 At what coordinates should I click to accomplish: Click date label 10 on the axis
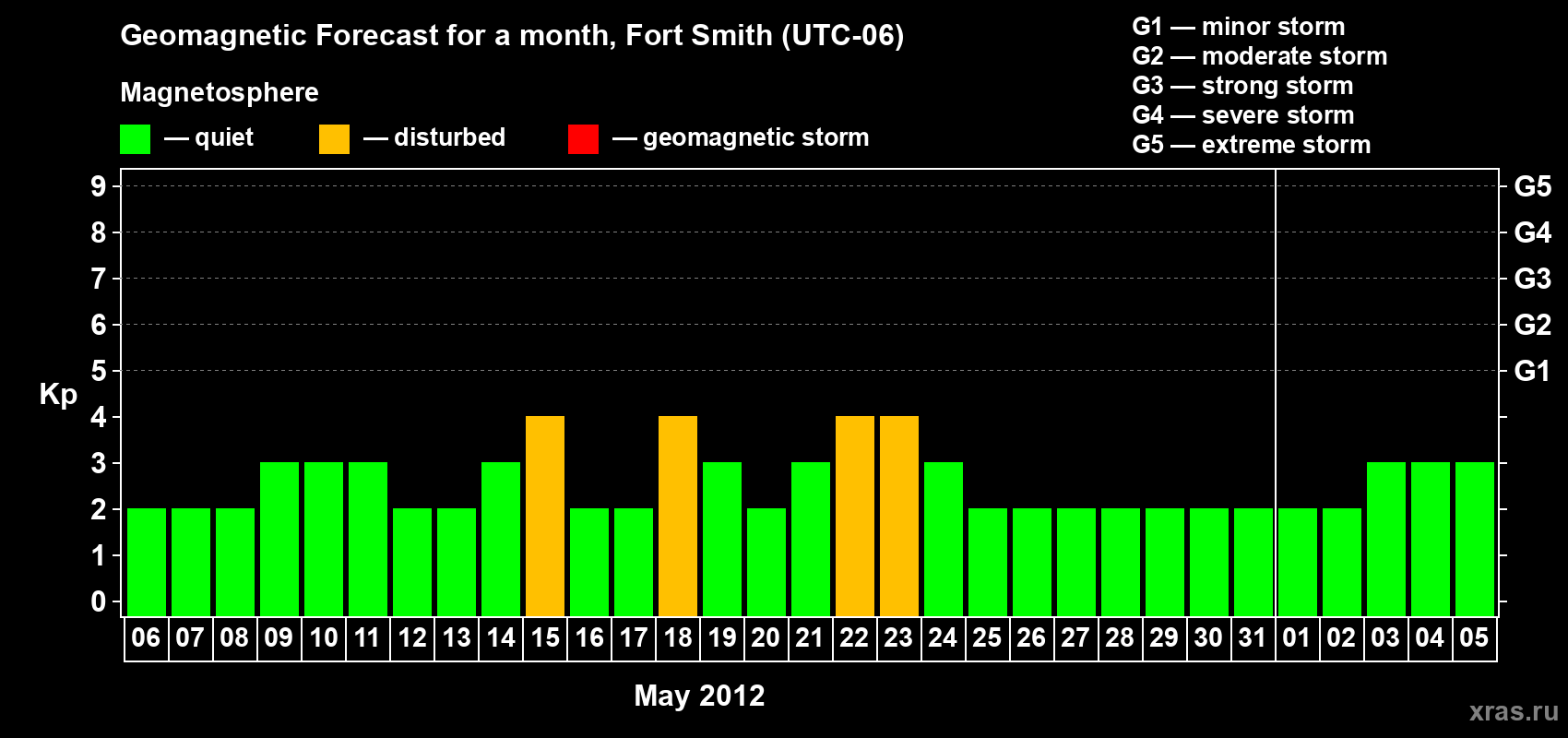pos(324,638)
